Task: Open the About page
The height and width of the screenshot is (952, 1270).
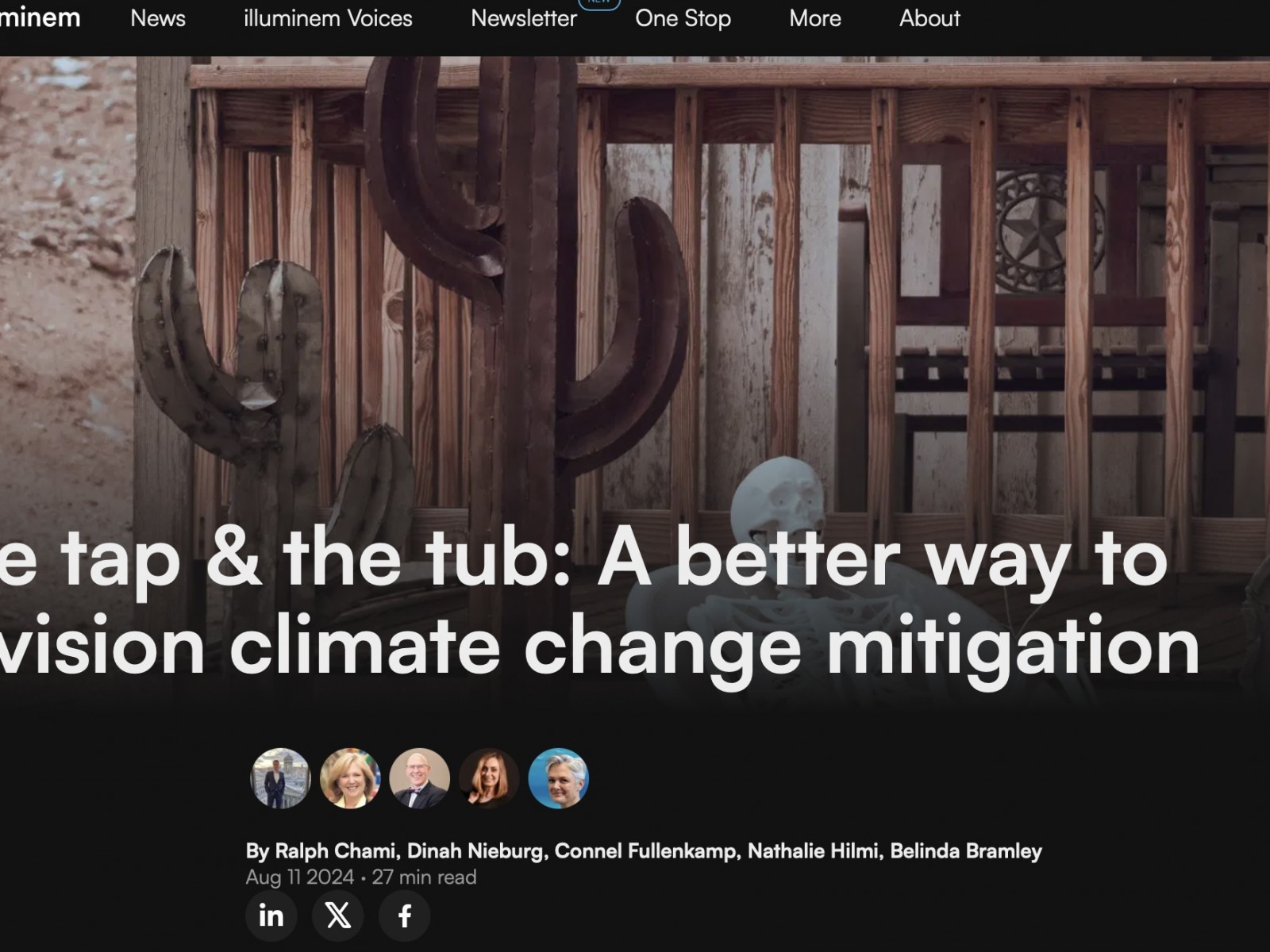Action: click(x=929, y=18)
